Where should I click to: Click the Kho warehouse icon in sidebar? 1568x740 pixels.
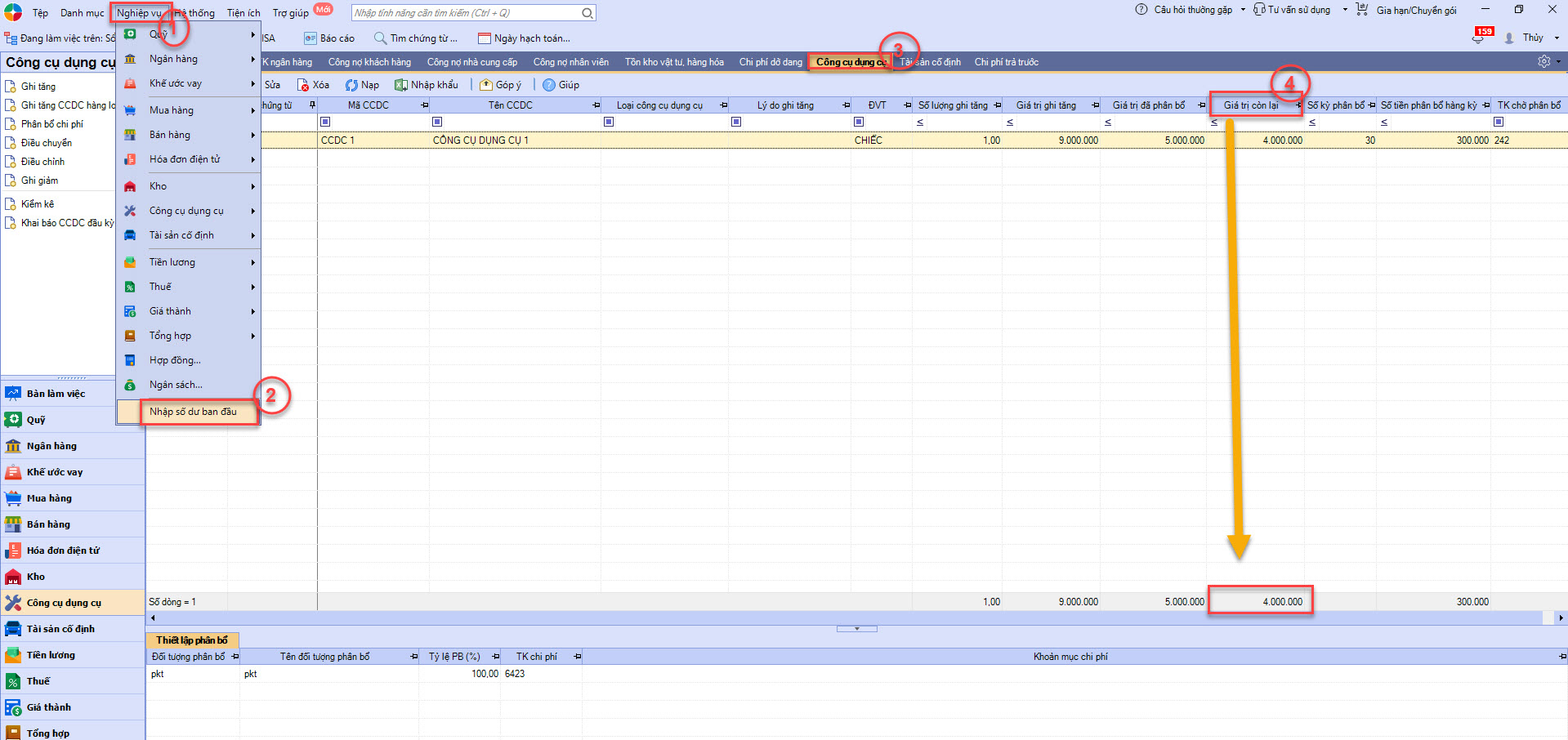(x=13, y=577)
